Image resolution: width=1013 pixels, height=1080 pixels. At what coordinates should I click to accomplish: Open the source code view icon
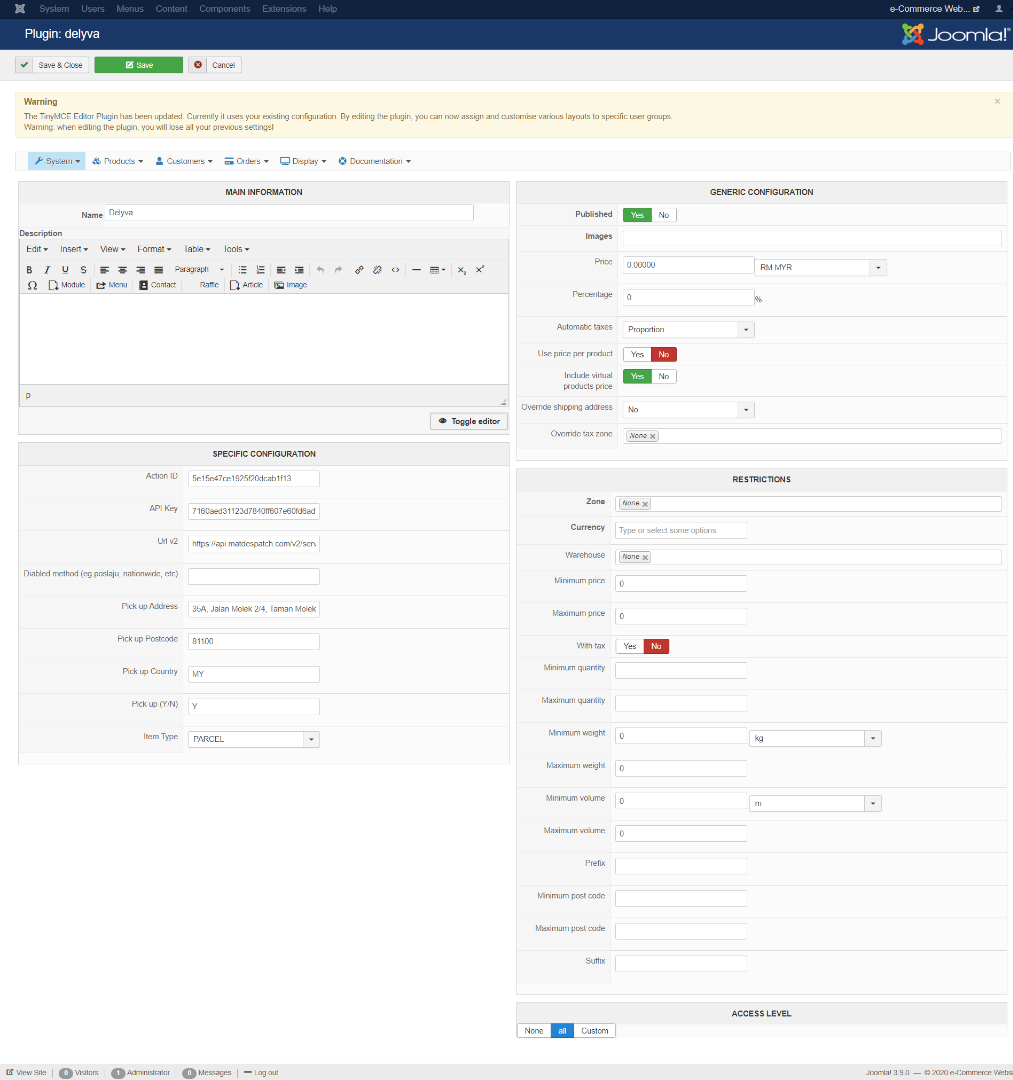tap(395, 270)
